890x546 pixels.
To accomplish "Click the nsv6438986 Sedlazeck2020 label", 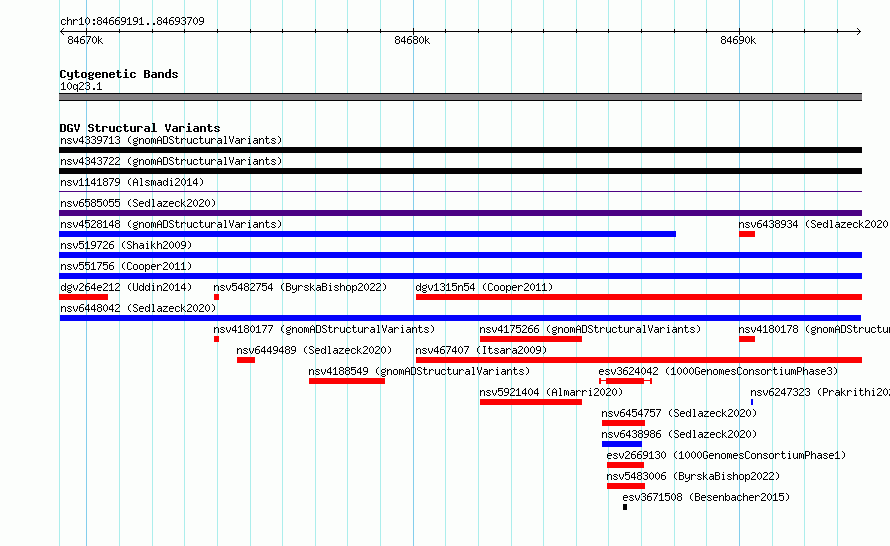I will click(679, 434).
